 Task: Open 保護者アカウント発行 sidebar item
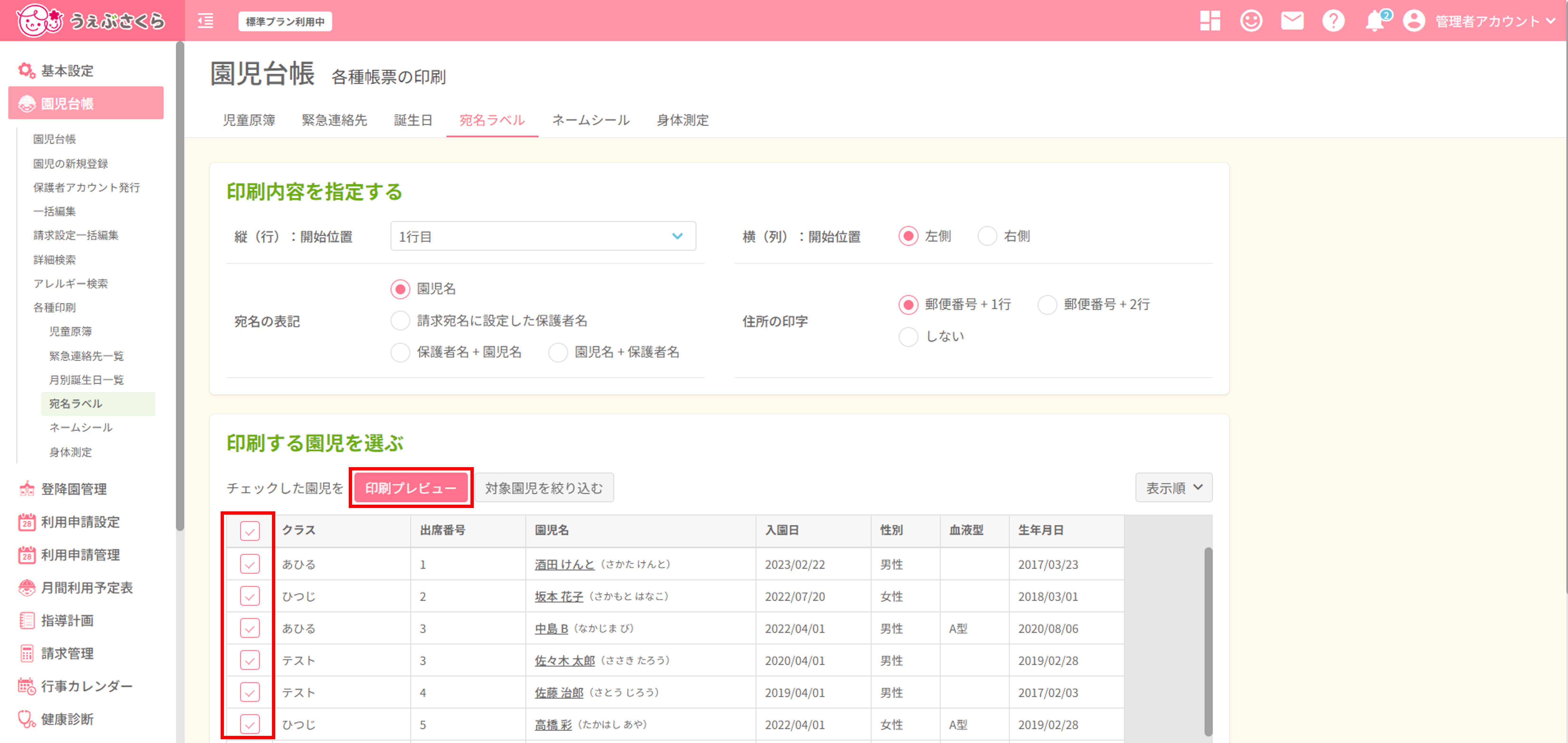(87, 187)
